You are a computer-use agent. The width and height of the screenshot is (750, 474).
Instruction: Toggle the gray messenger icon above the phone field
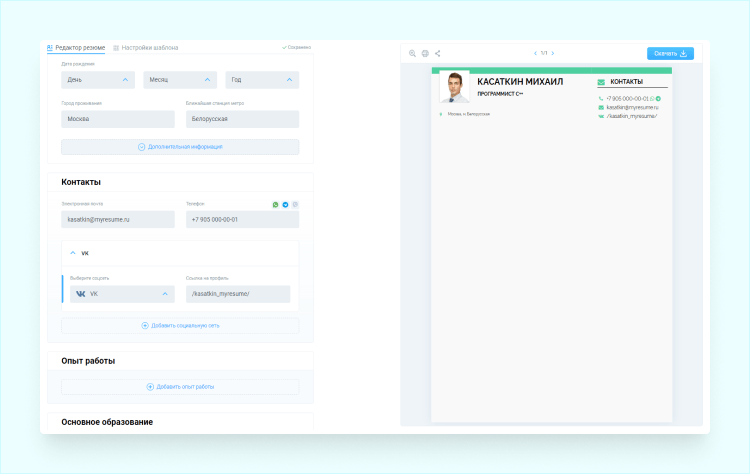pos(295,205)
